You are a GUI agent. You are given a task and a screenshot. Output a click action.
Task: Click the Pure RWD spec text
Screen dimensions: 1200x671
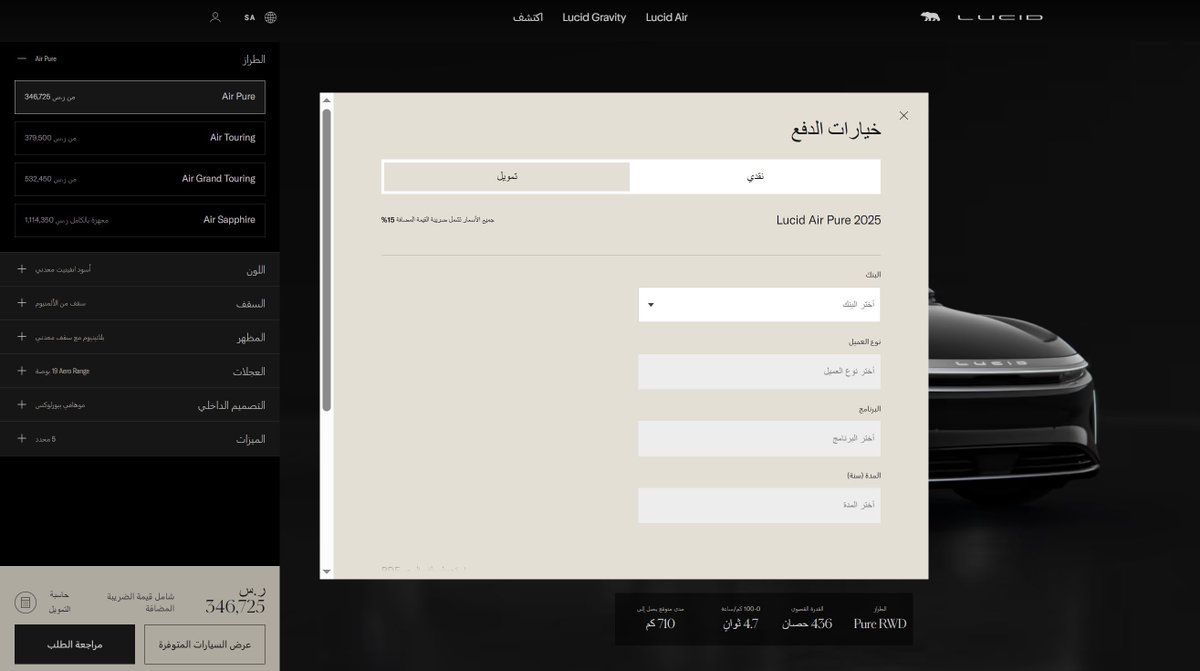(x=880, y=624)
